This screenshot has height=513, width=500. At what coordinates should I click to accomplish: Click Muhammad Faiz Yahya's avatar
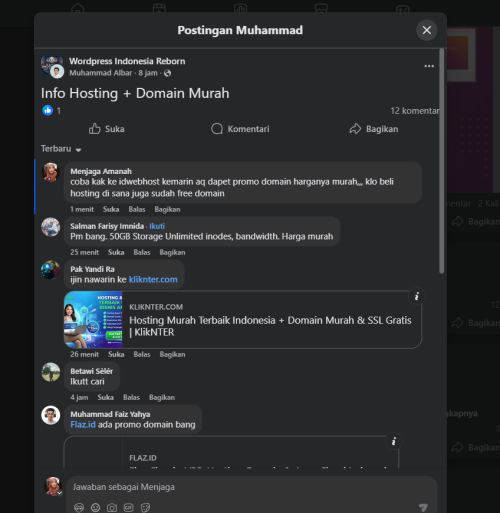51,415
